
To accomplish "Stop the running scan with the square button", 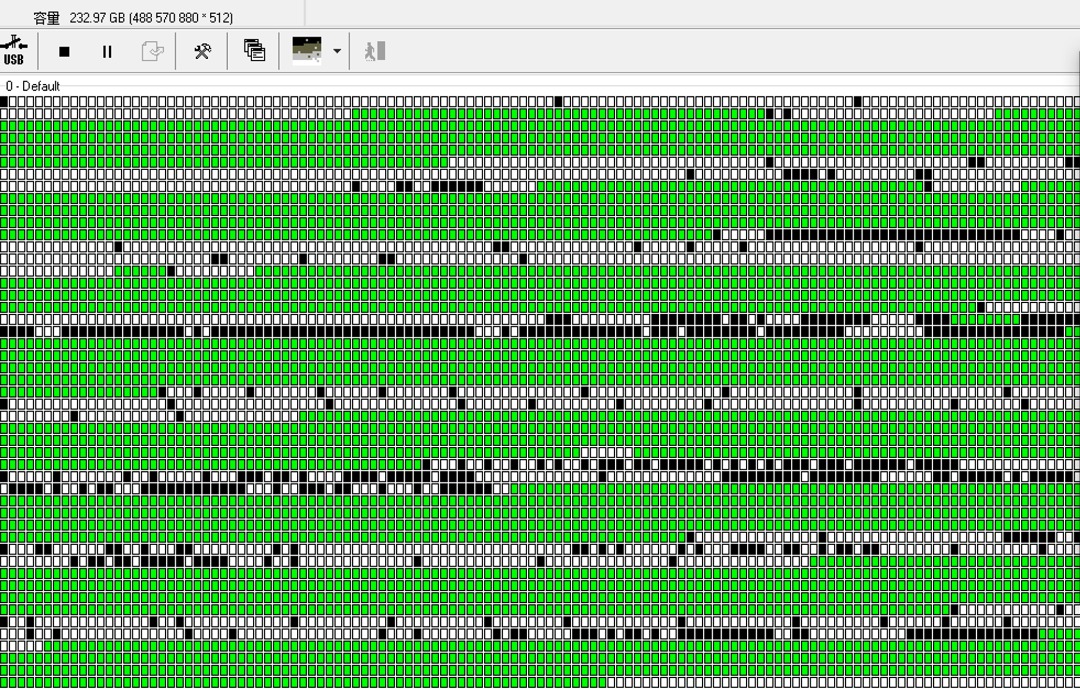I will coord(64,52).
